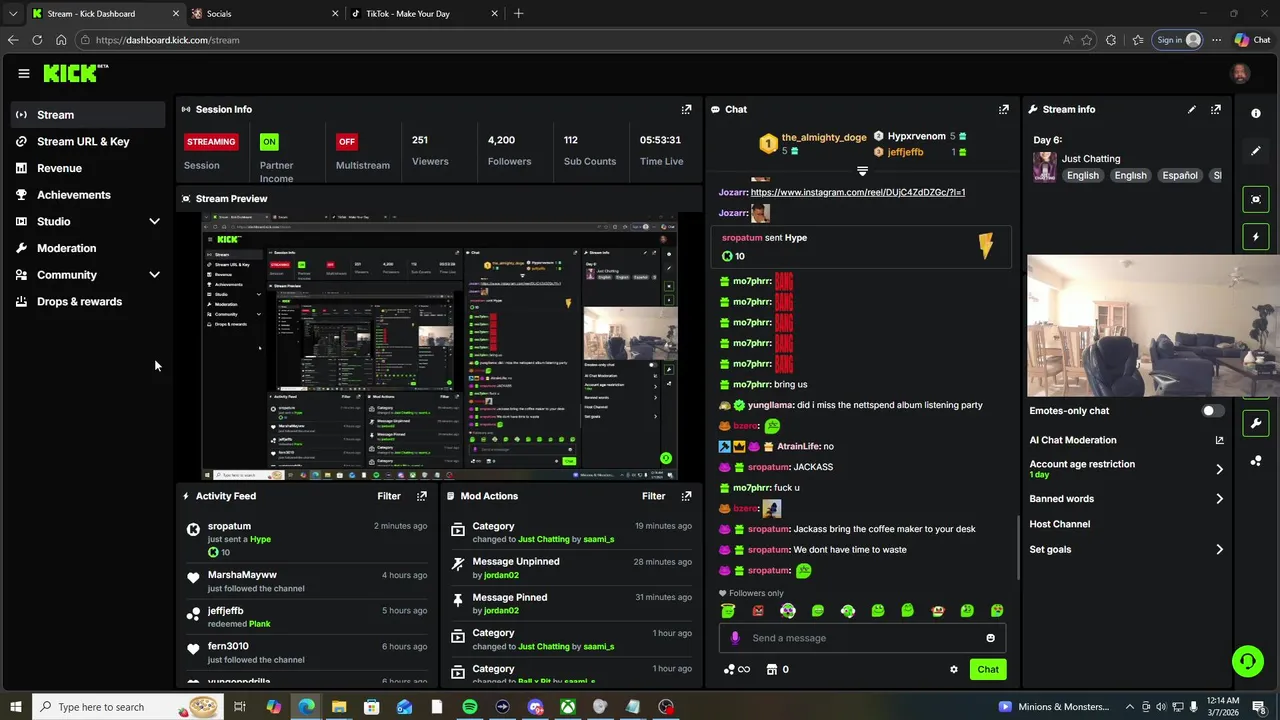1280x720 pixels.
Task: Click the channel points icon in right sidebar
Action: coord(1256,461)
